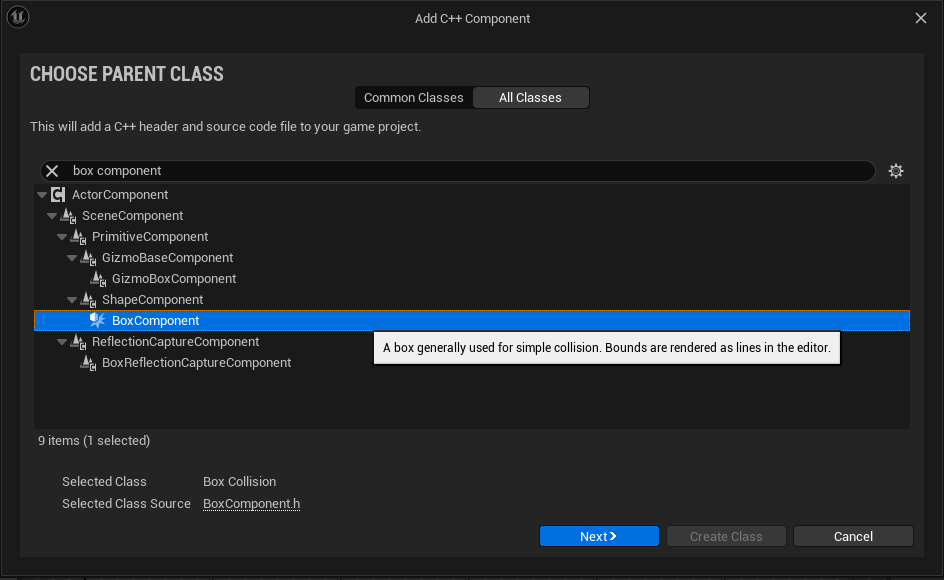This screenshot has width=944, height=580.
Task: Select PrimitiveComponent in the class tree
Action: [150, 237]
